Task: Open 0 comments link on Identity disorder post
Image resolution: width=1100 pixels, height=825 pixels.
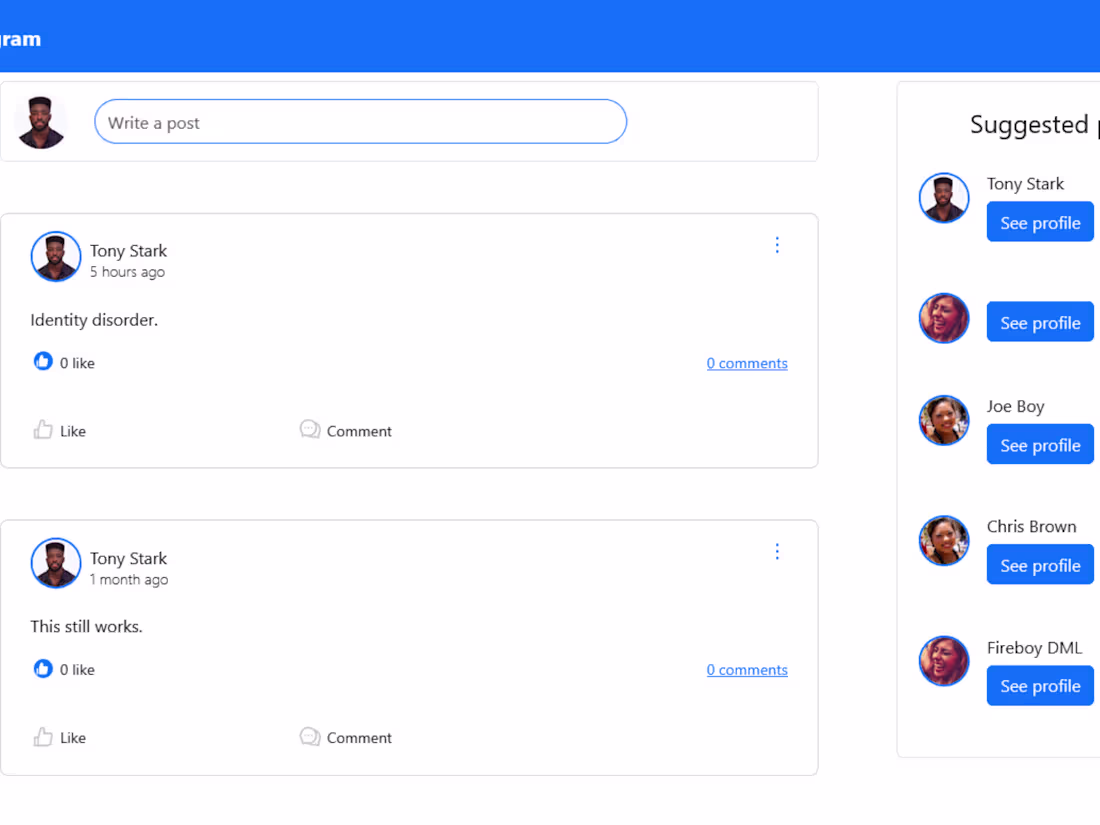Action: (746, 363)
